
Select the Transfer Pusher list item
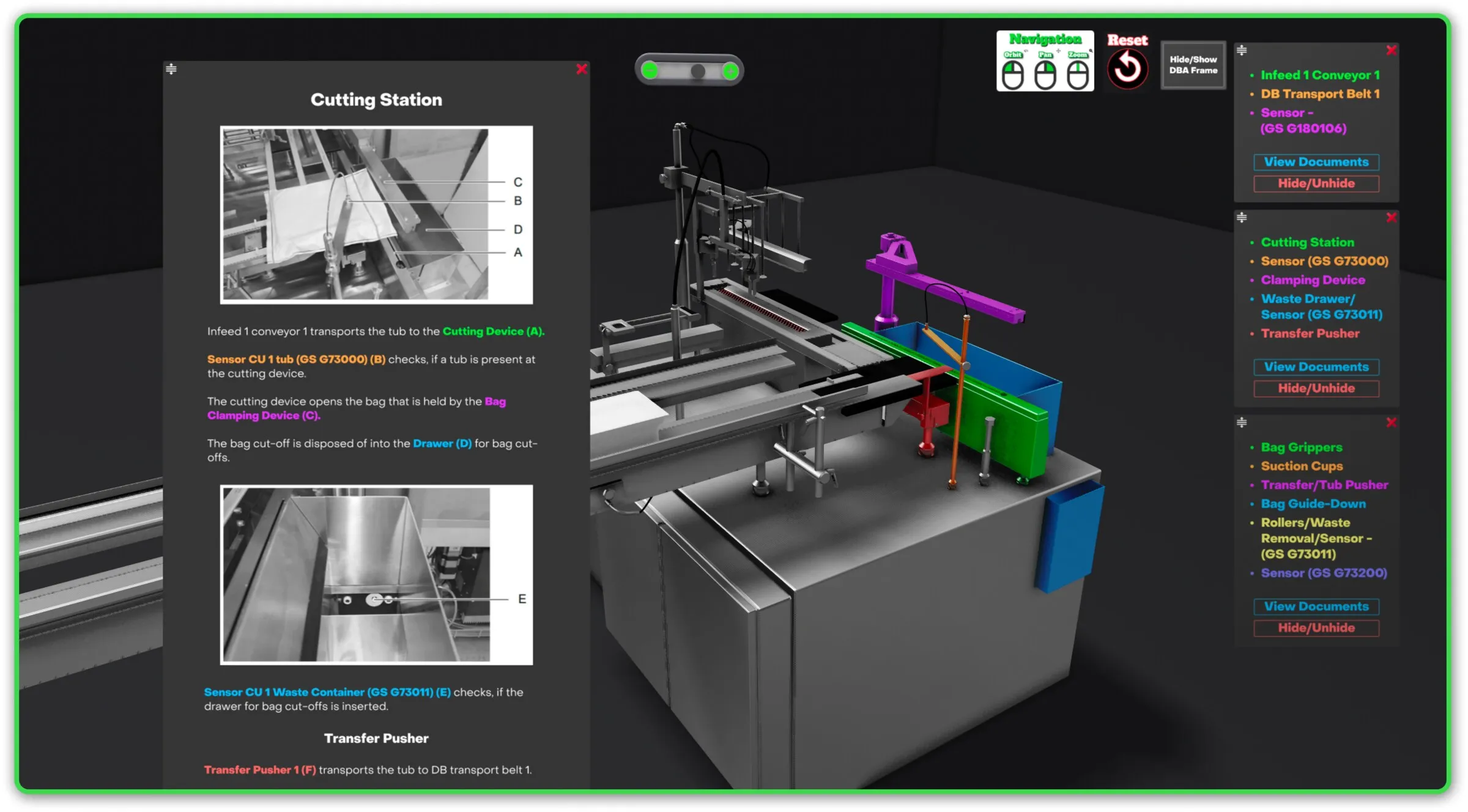(1310, 334)
